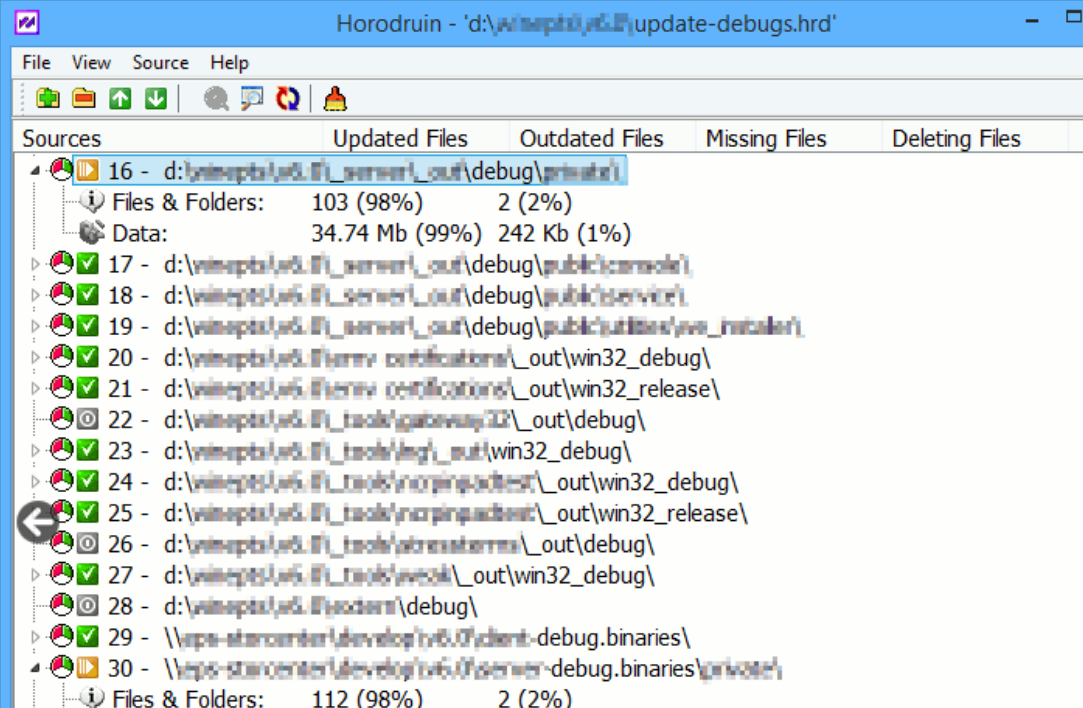The width and height of the screenshot is (1083, 708).
Task: Toggle the checkbox for source 17
Action: (88, 265)
